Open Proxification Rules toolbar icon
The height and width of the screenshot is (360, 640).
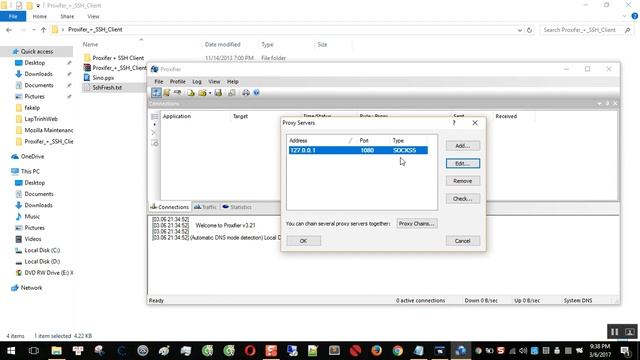click(167, 93)
